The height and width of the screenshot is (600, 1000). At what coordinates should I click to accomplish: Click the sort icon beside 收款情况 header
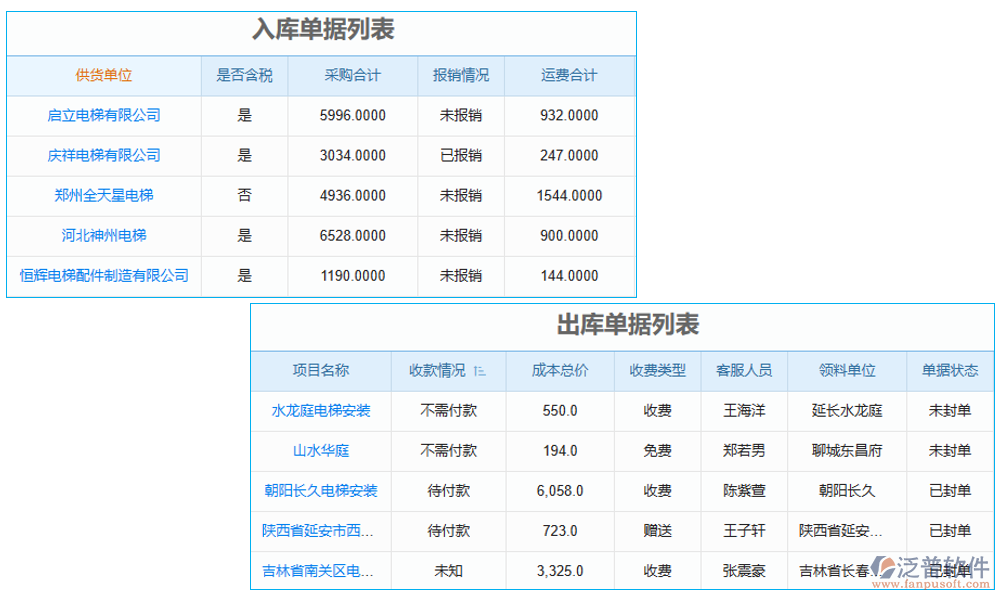pyautogui.click(x=480, y=370)
